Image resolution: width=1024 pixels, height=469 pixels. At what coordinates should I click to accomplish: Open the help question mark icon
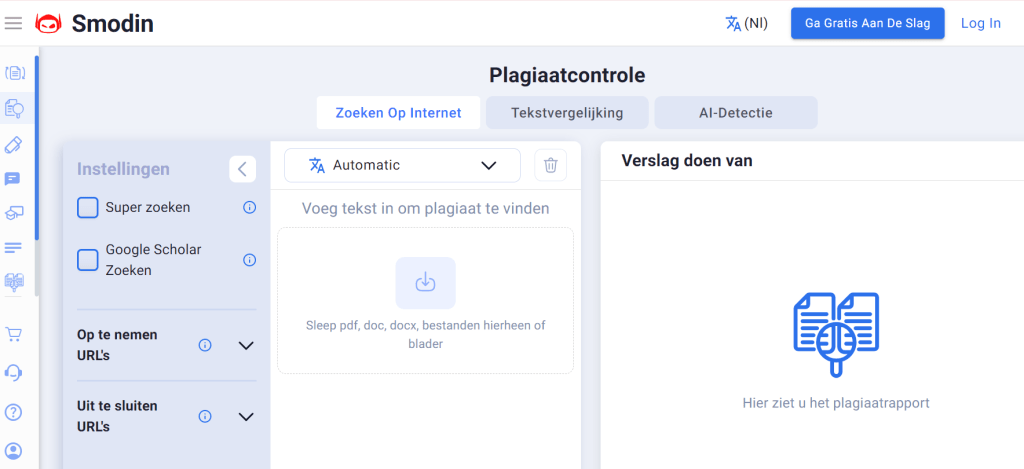coord(14,412)
